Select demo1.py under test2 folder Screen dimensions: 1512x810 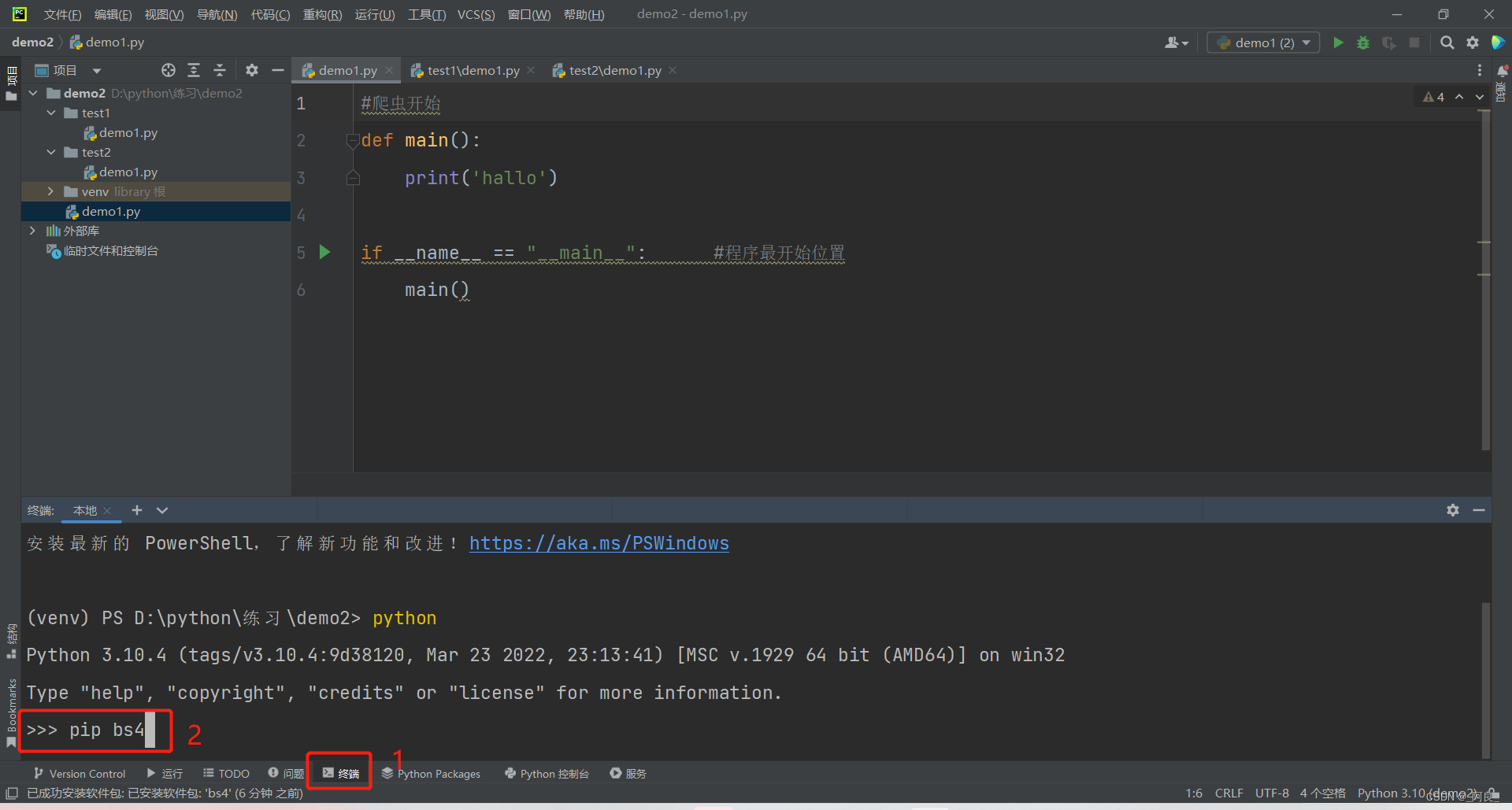[120, 172]
